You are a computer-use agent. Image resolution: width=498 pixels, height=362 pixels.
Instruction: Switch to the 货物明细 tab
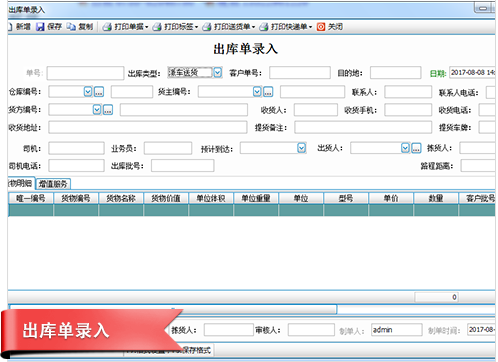point(21,183)
